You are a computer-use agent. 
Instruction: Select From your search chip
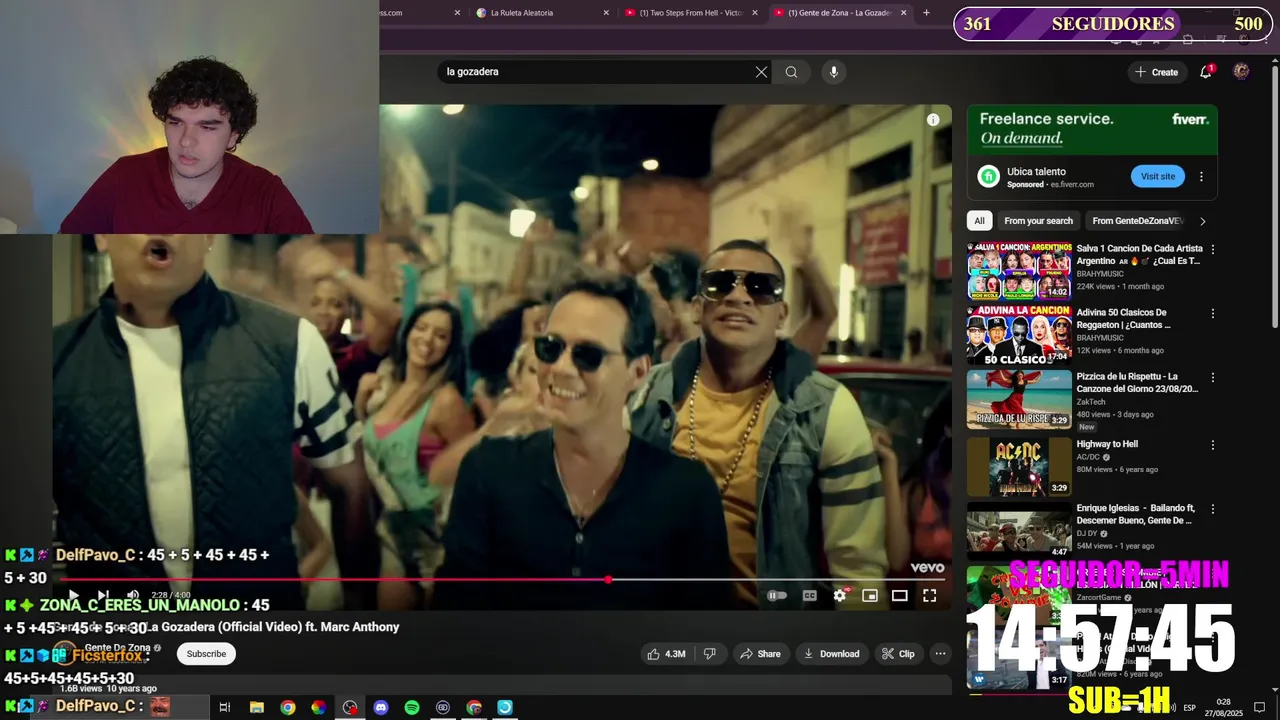tap(1038, 221)
